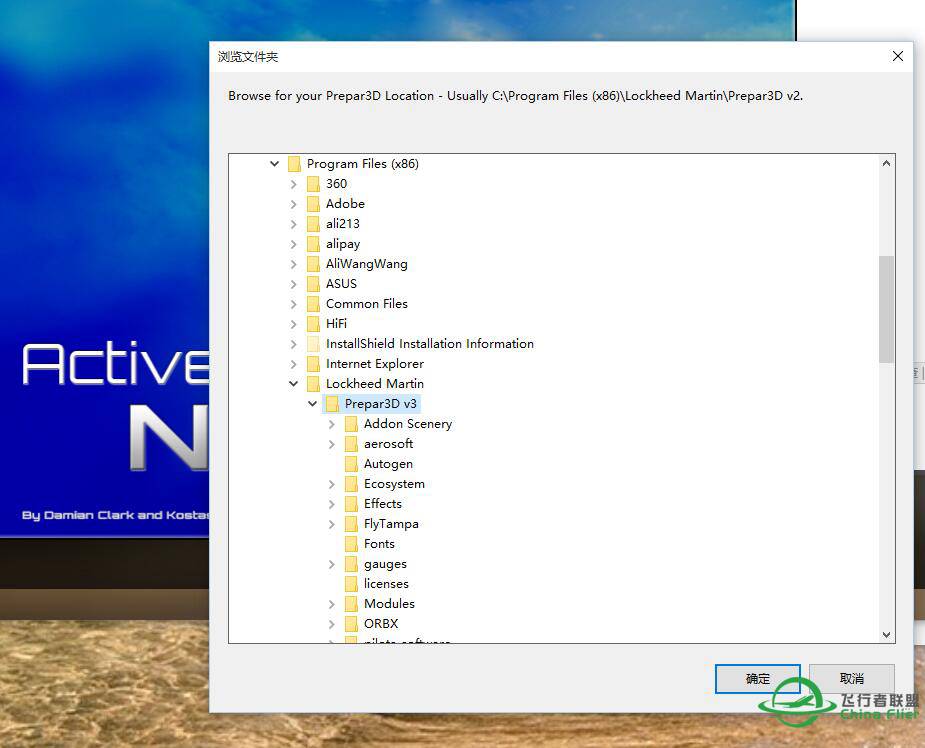Collapse the Prepar3D v3 folder
The image size is (925, 748).
pyautogui.click(x=313, y=404)
